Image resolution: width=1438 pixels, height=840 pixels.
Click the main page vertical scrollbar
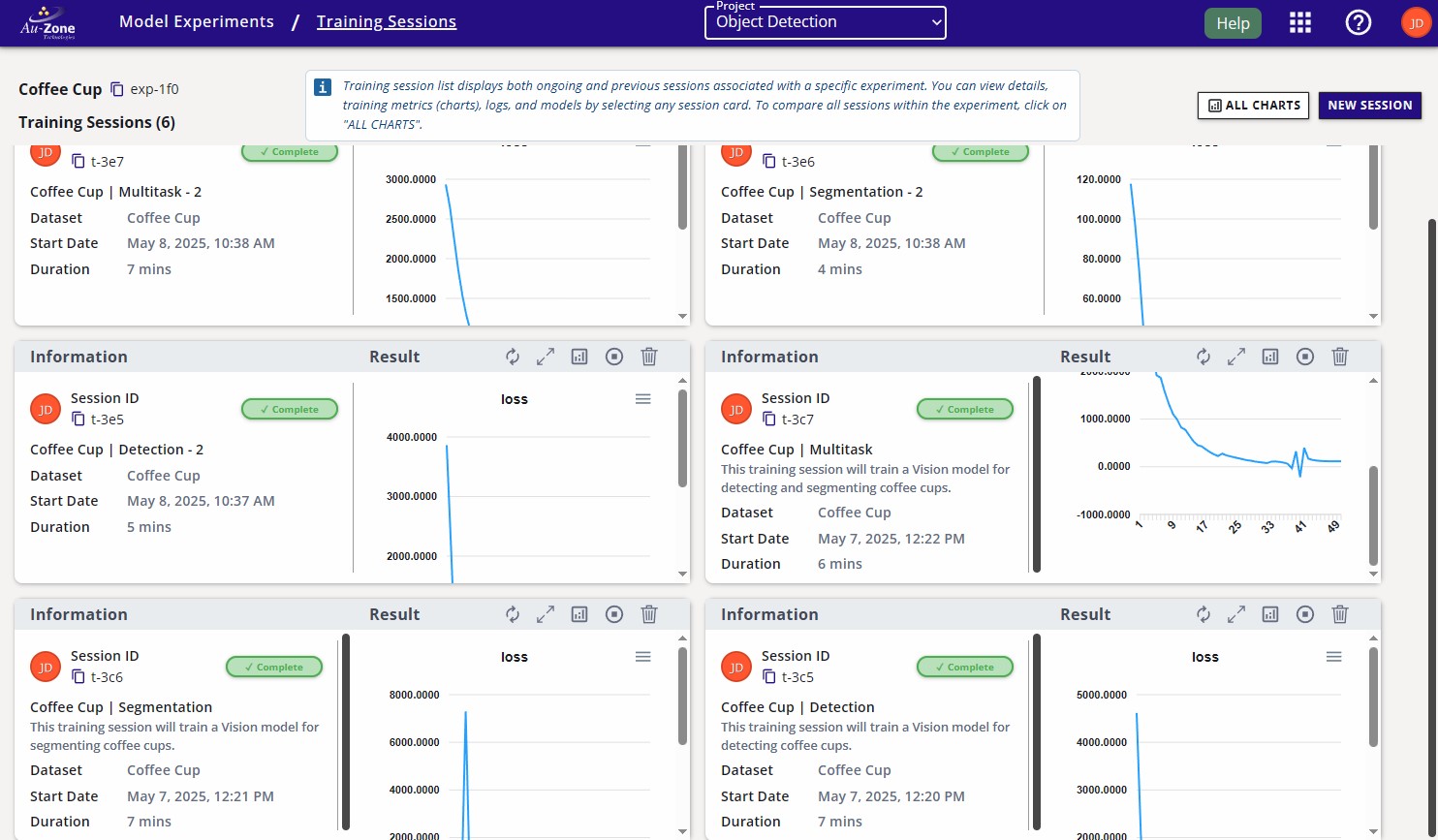(1432, 484)
